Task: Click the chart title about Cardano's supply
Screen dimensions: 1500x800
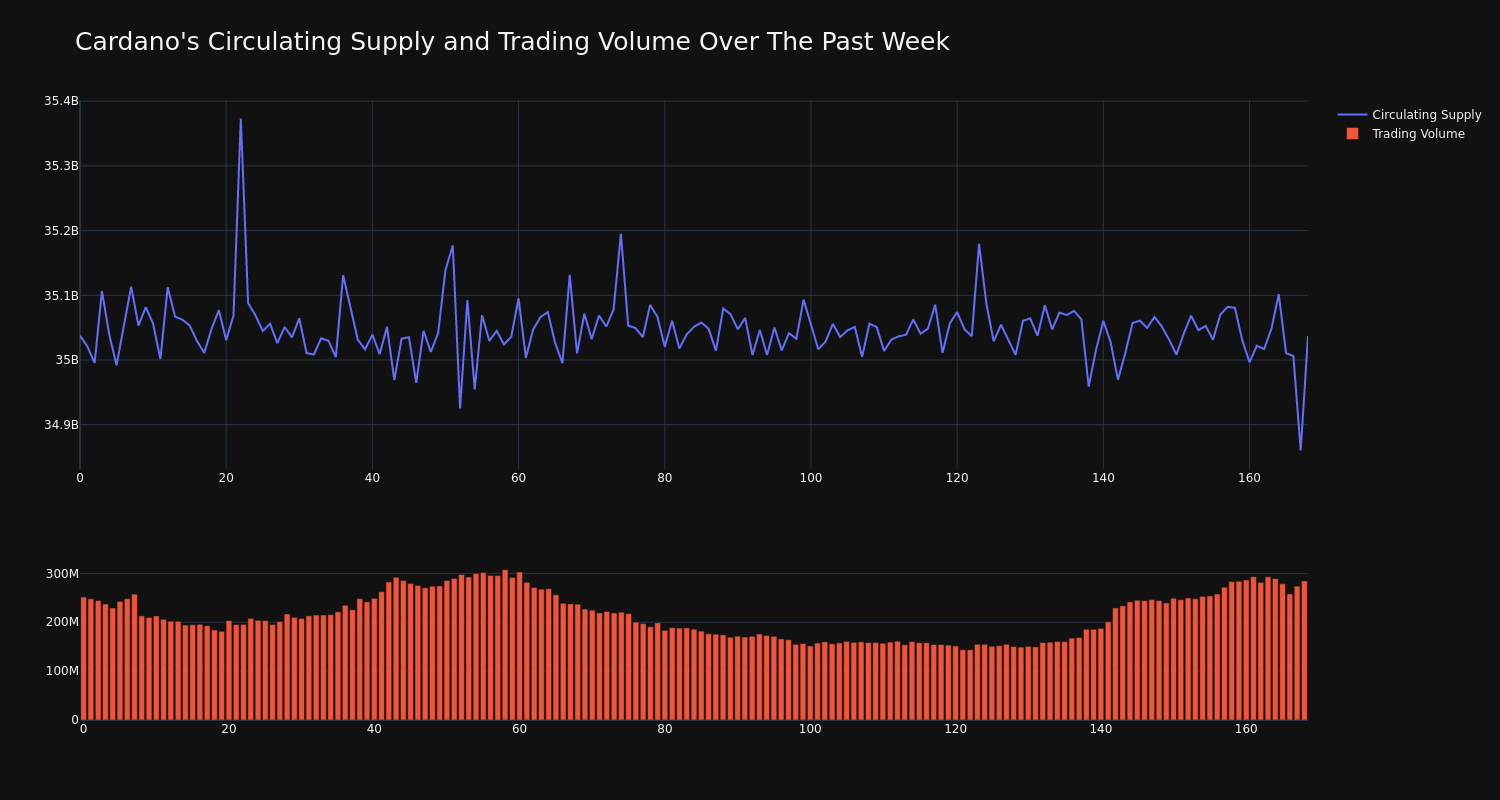Action: (x=512, y=42)
